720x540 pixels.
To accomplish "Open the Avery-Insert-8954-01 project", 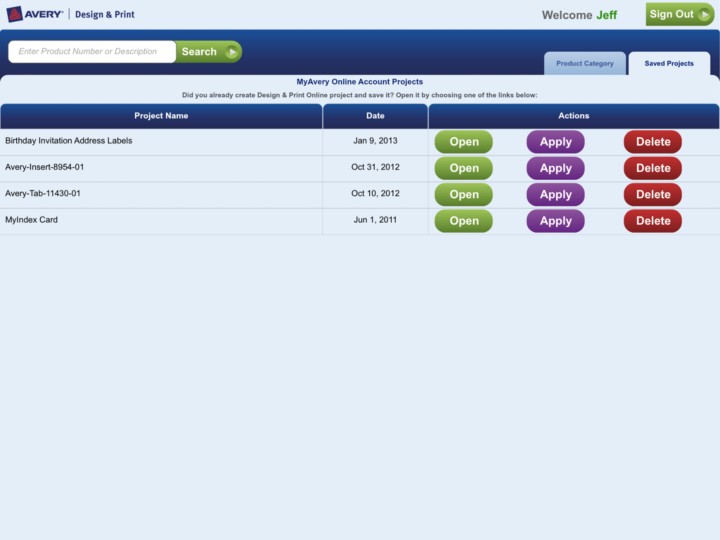I will [x=464, y=168].
